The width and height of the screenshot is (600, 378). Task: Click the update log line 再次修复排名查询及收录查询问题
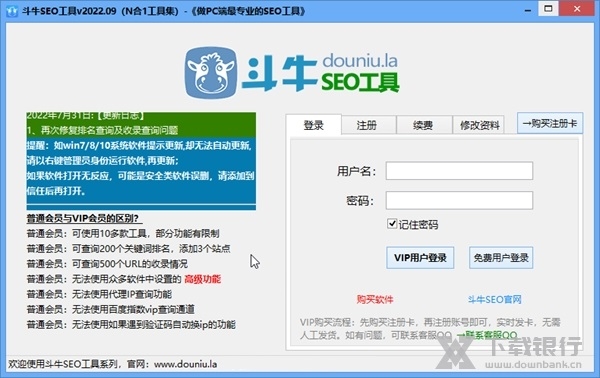click(x=102, y=130)
